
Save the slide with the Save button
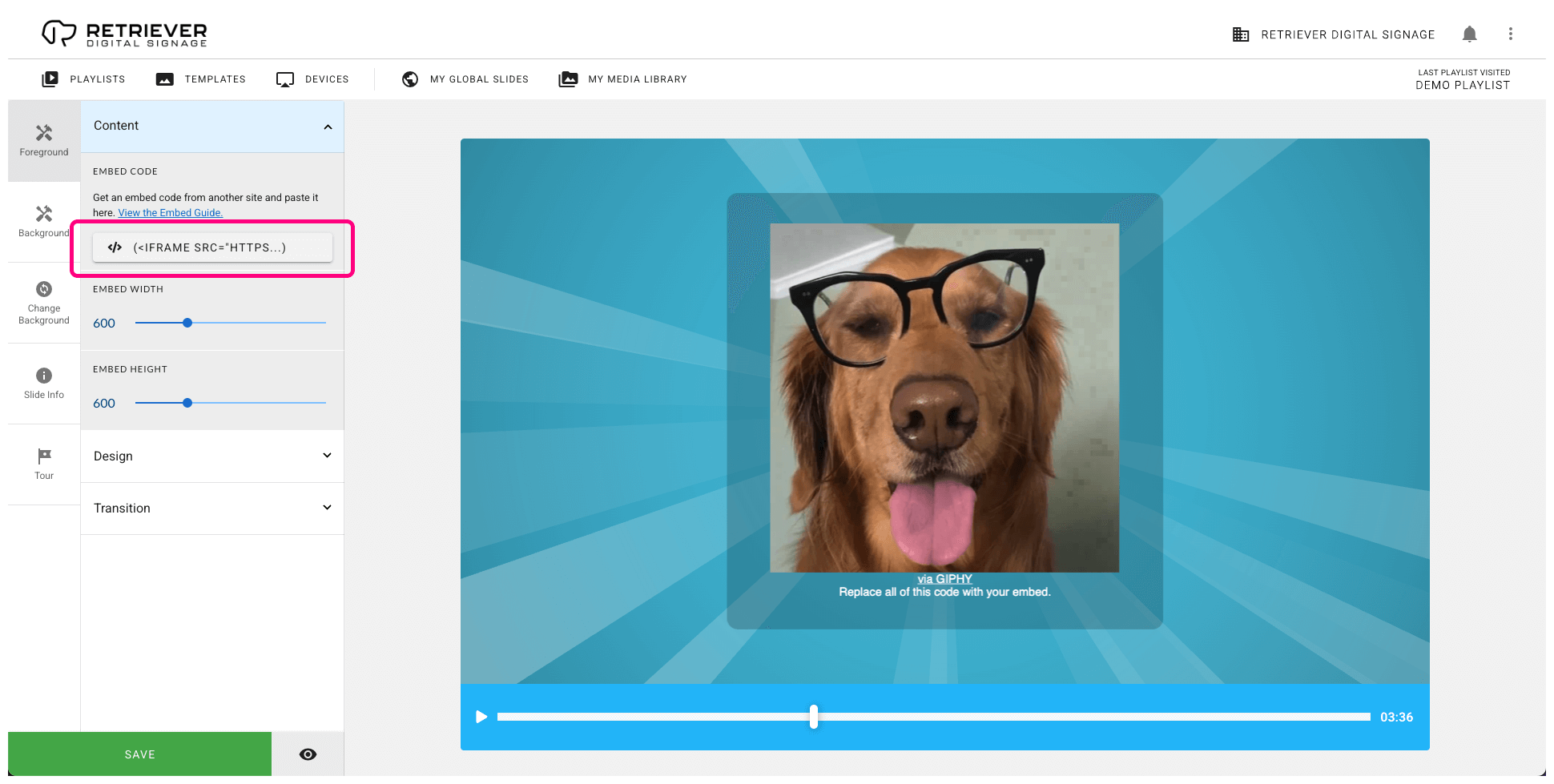point(139,754)
